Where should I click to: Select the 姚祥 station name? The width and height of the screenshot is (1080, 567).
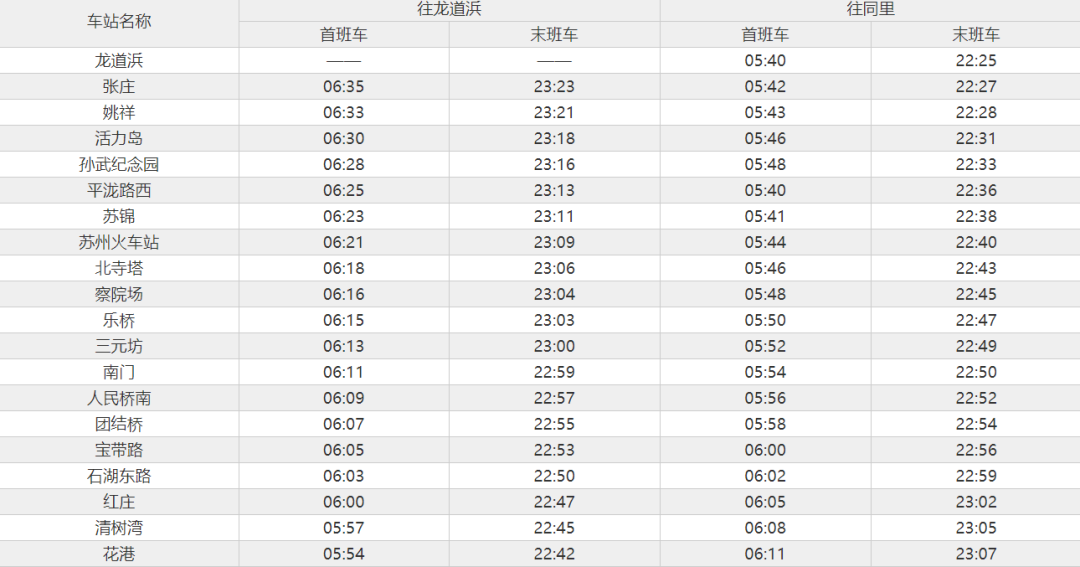[x=119, y=112]
